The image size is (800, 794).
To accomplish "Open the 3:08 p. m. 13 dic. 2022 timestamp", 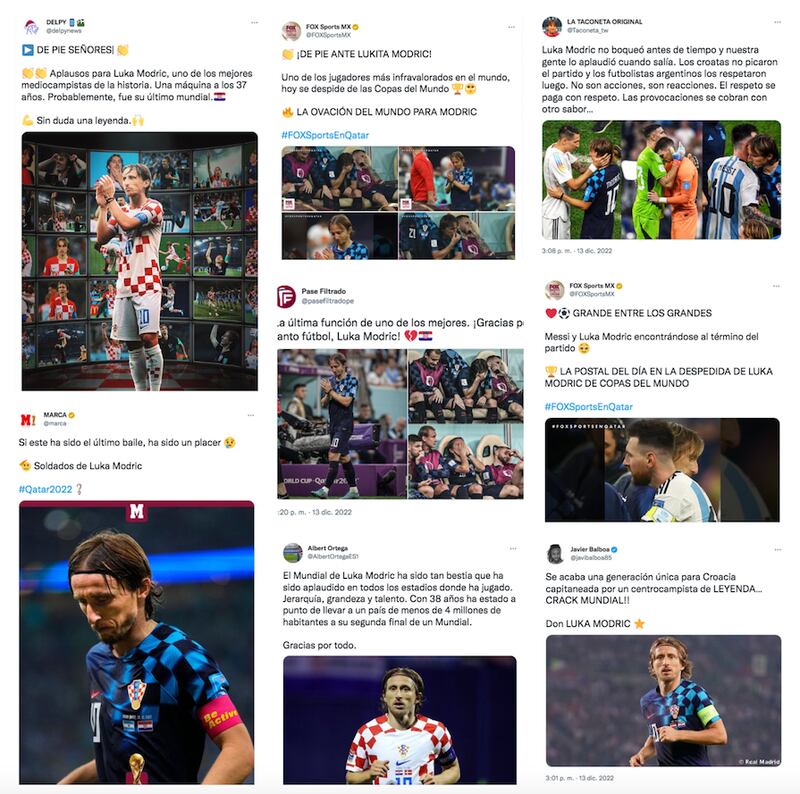I will point(577,251).
